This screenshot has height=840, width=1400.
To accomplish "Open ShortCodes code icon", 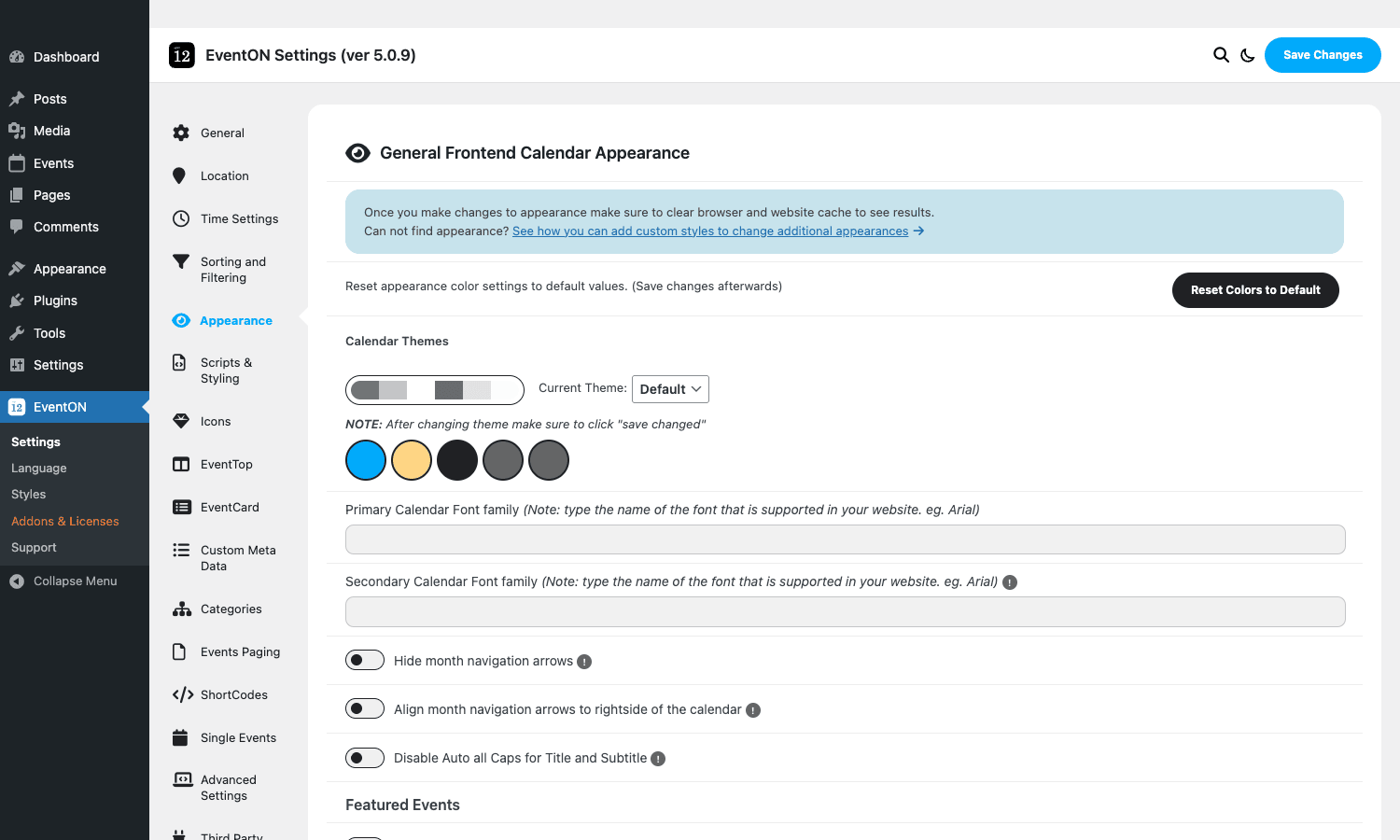I will pos(183,694).
